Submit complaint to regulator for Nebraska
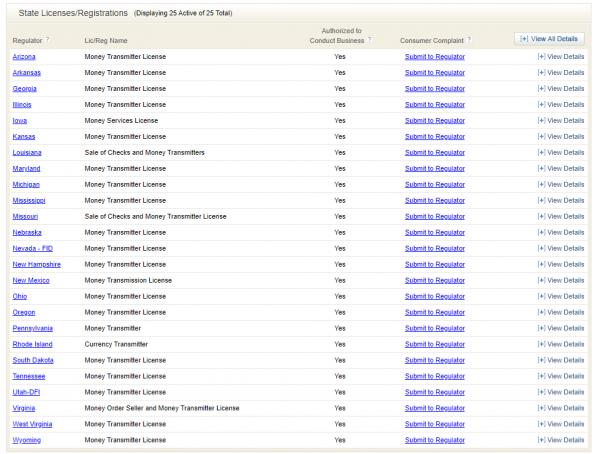 pos(435,233)
